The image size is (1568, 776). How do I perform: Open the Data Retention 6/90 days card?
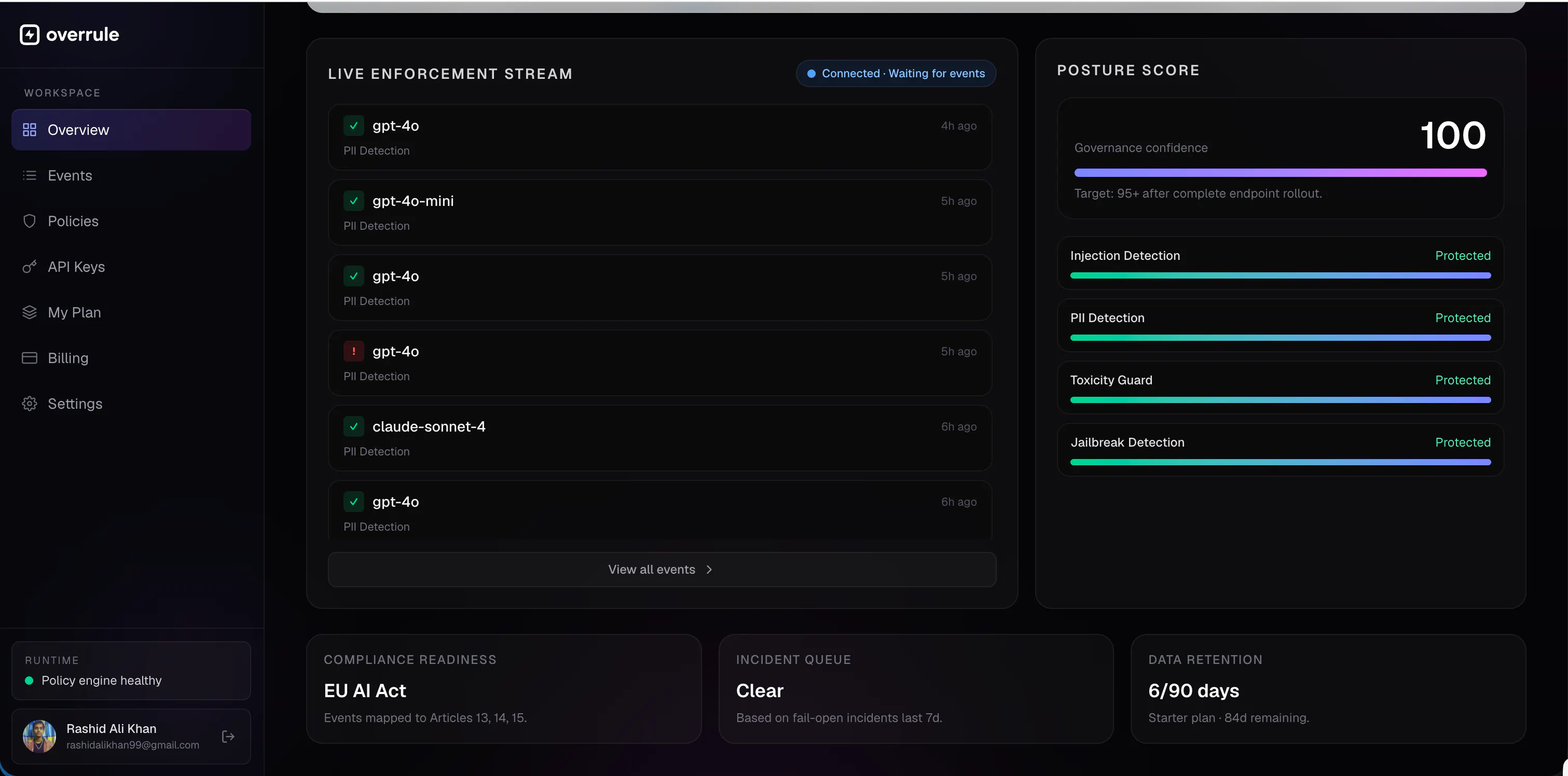pyautogui.click(x=1328, y=689)
